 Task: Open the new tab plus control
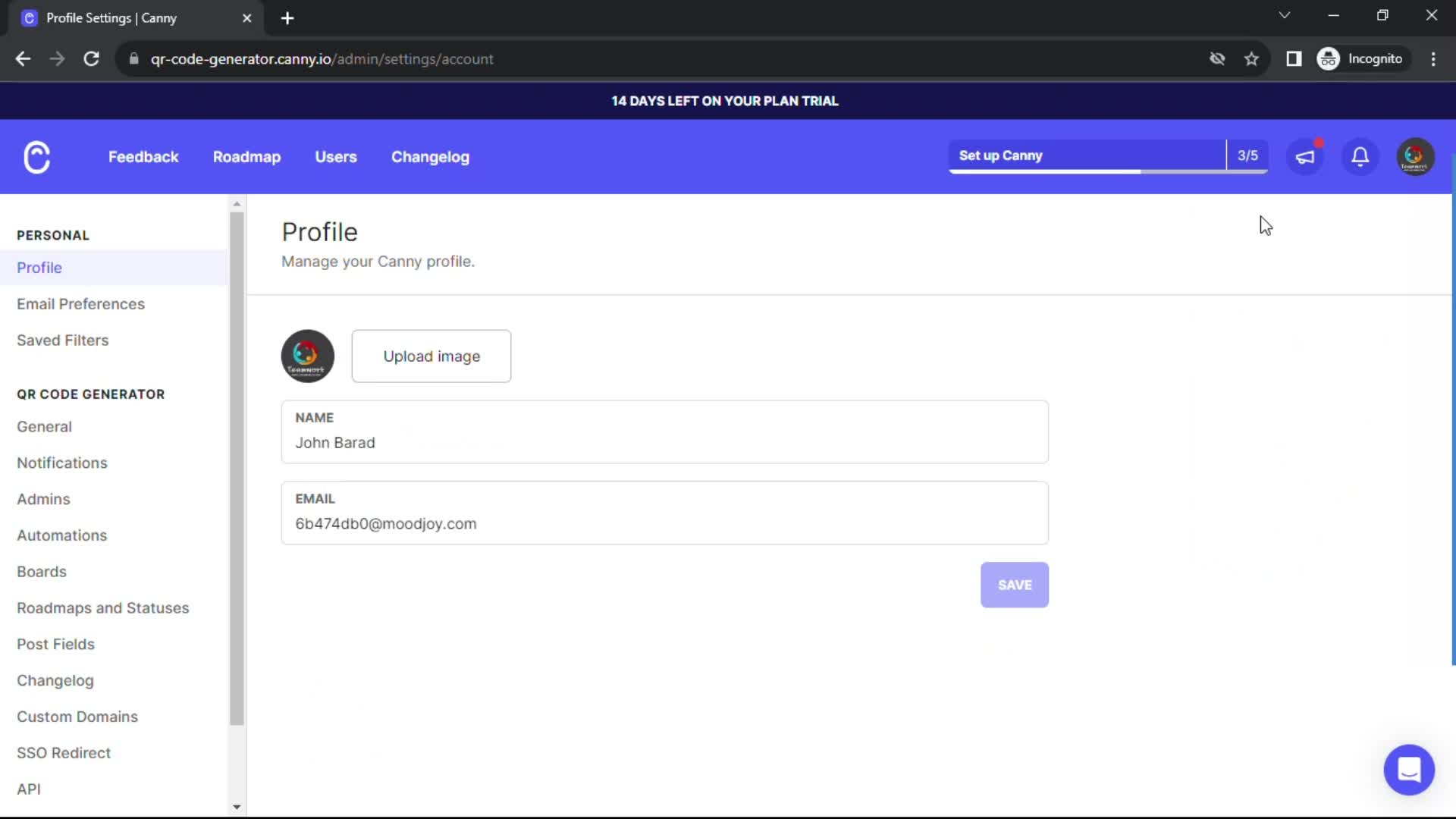287,17
